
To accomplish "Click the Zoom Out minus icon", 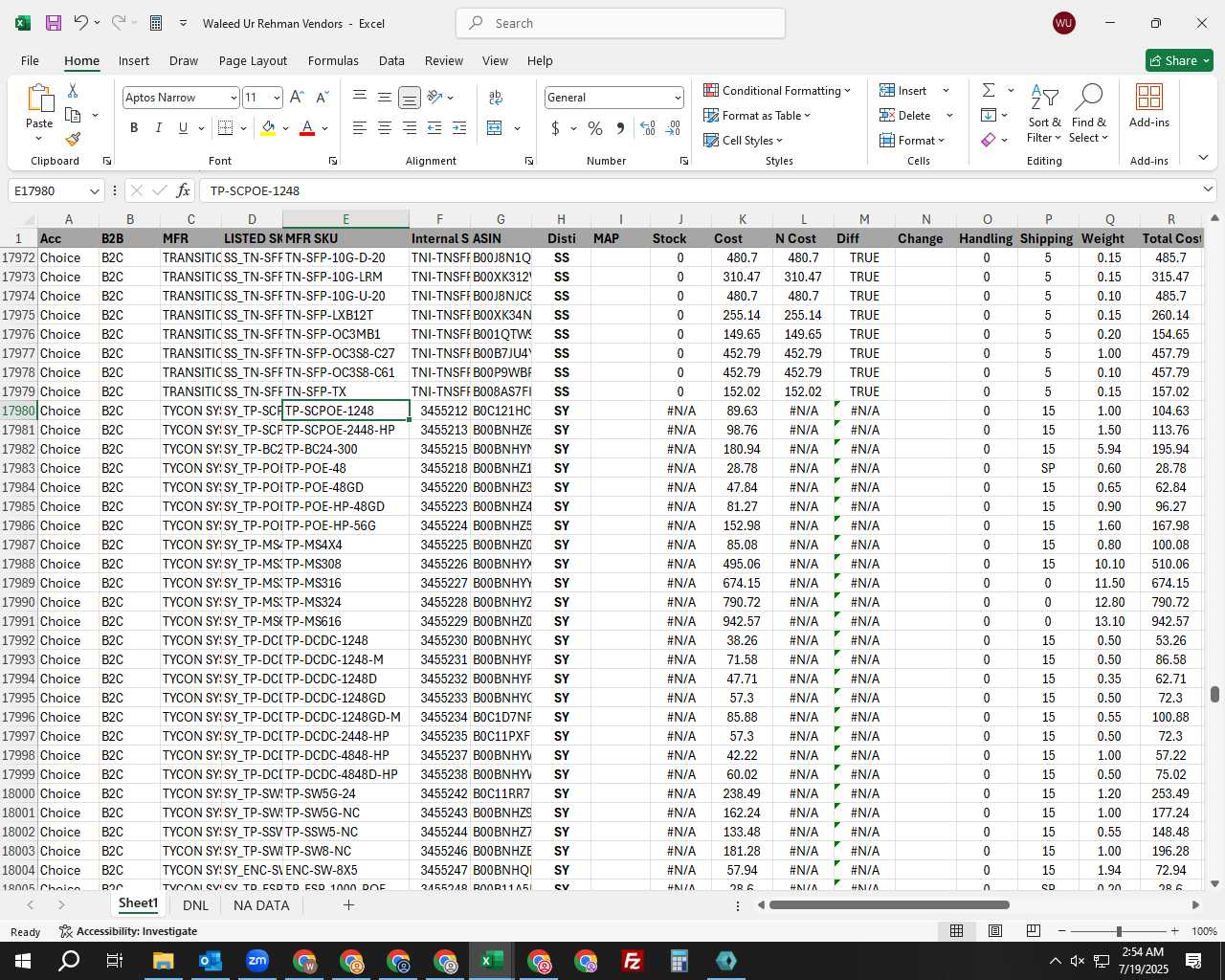I will [1061, 931].
